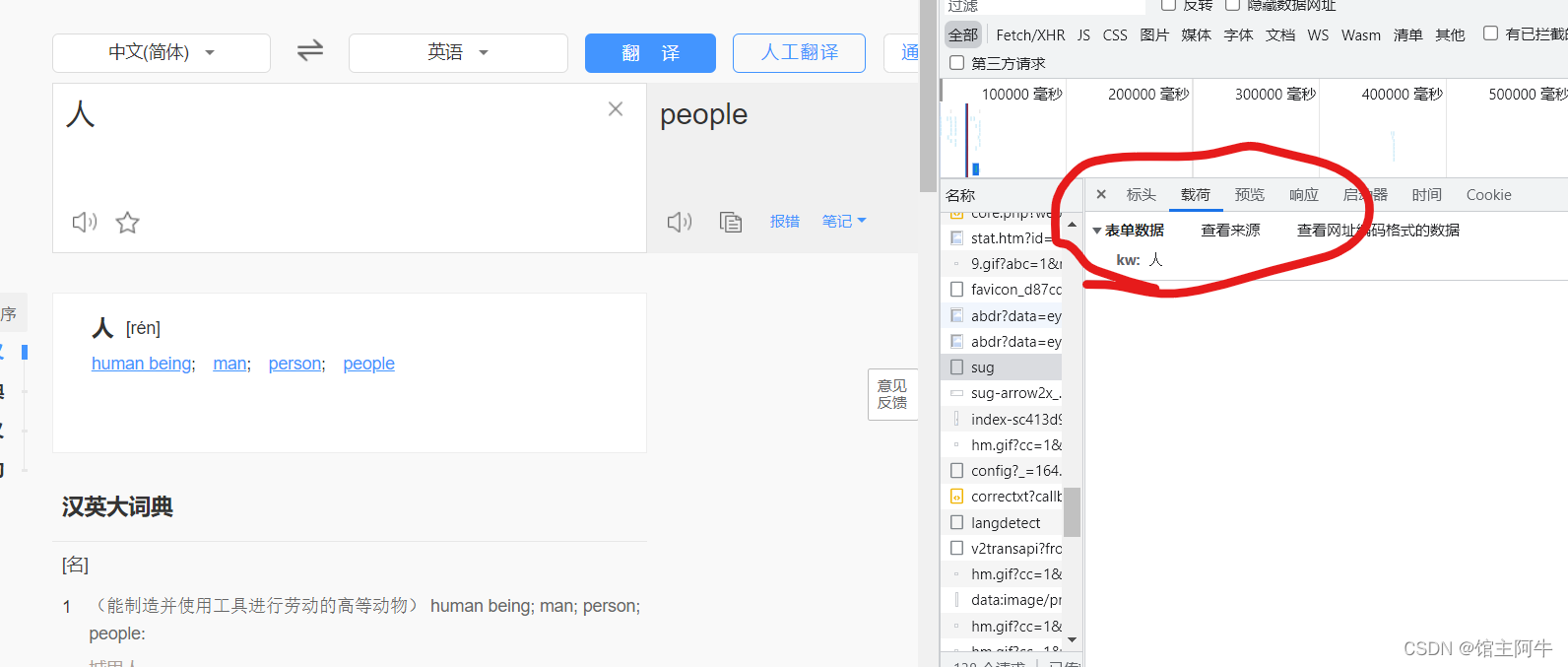Toggle 有已拦截 blocked cookies checkbox
The width and height of the screenshot is (1568, 667).
1490,33
